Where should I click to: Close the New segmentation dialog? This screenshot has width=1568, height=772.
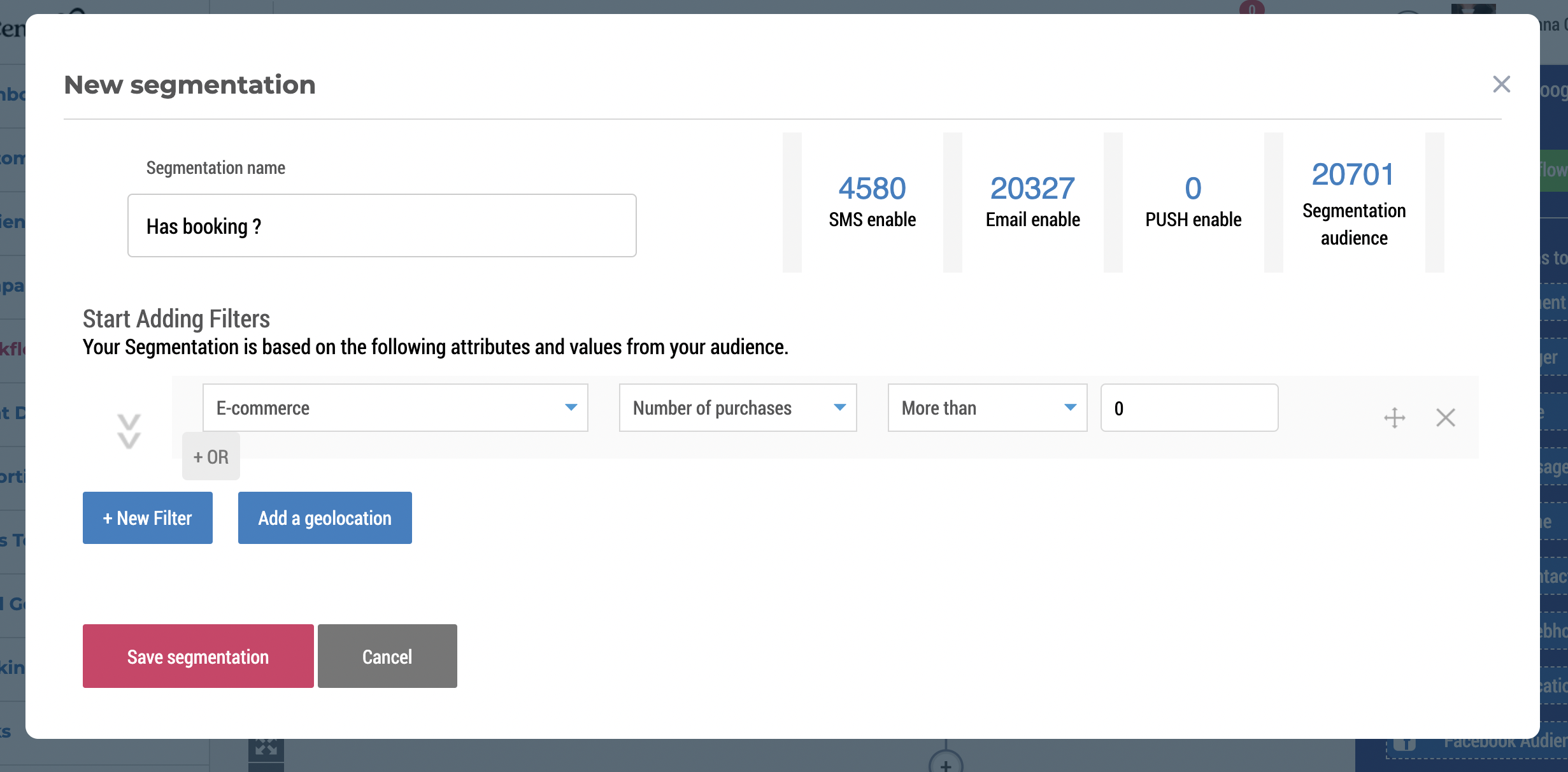pos(1501,84)
